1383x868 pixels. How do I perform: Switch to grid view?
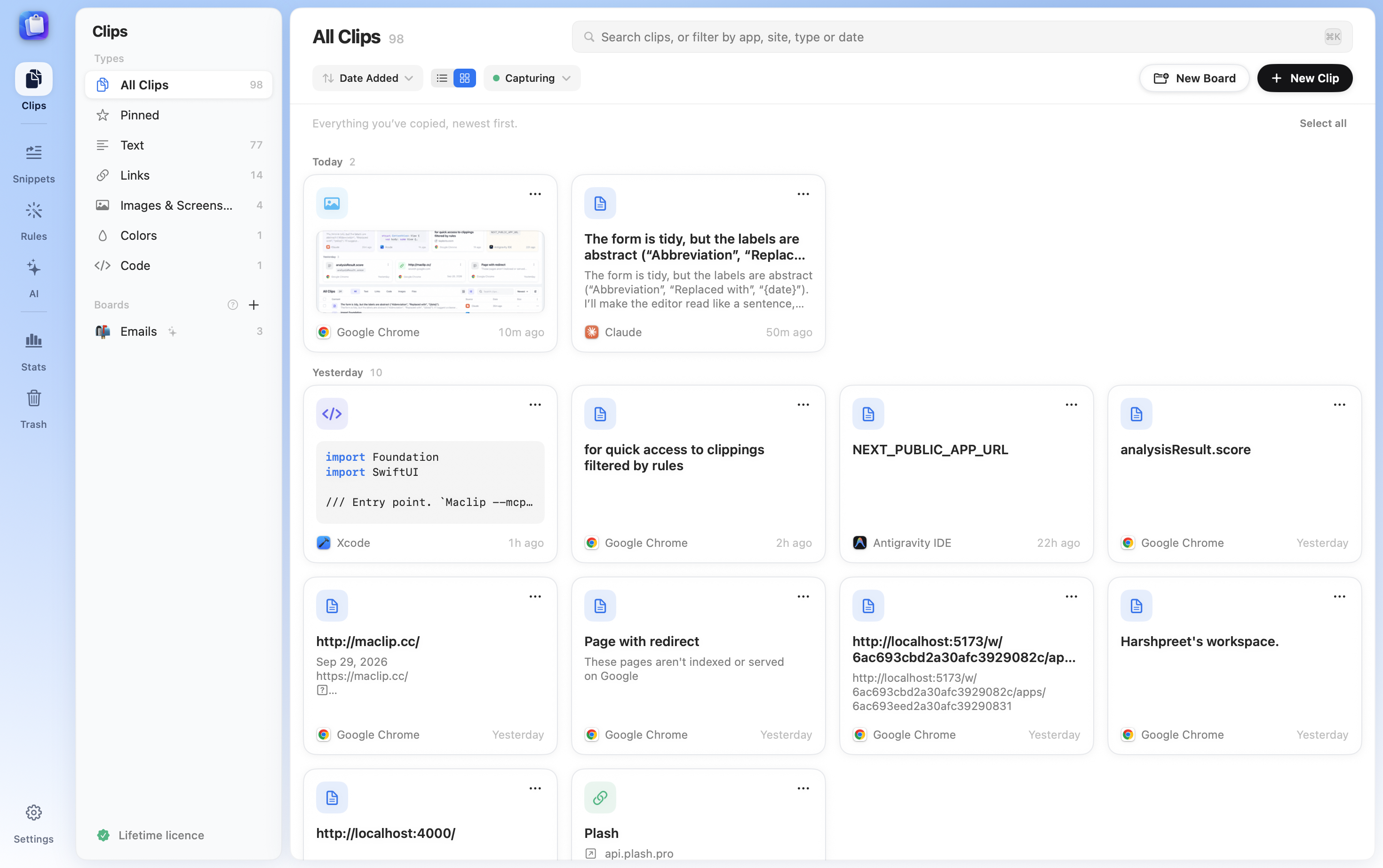465,78
